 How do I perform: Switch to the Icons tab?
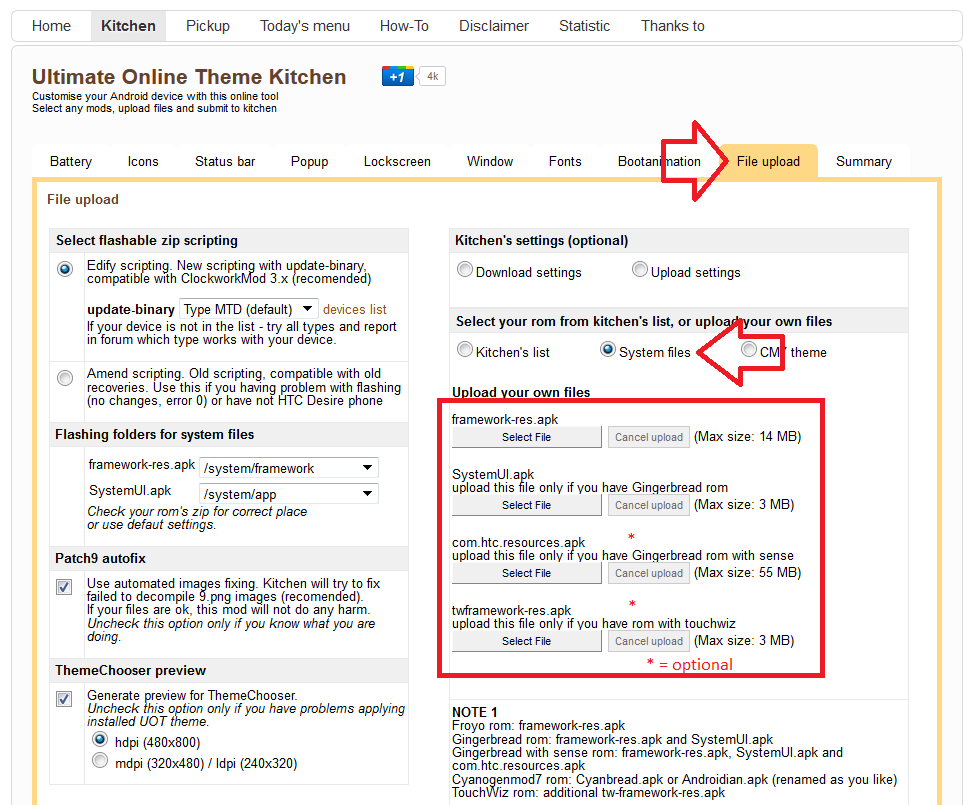tap(143, 161)
